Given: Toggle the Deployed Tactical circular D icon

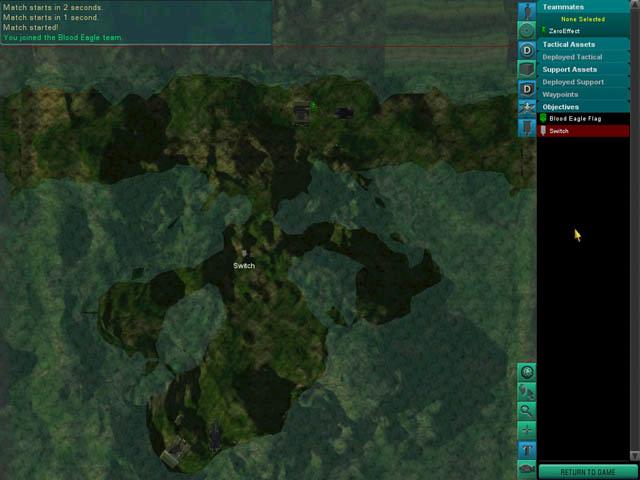Looking at the screenshot, I should (527, 50).
